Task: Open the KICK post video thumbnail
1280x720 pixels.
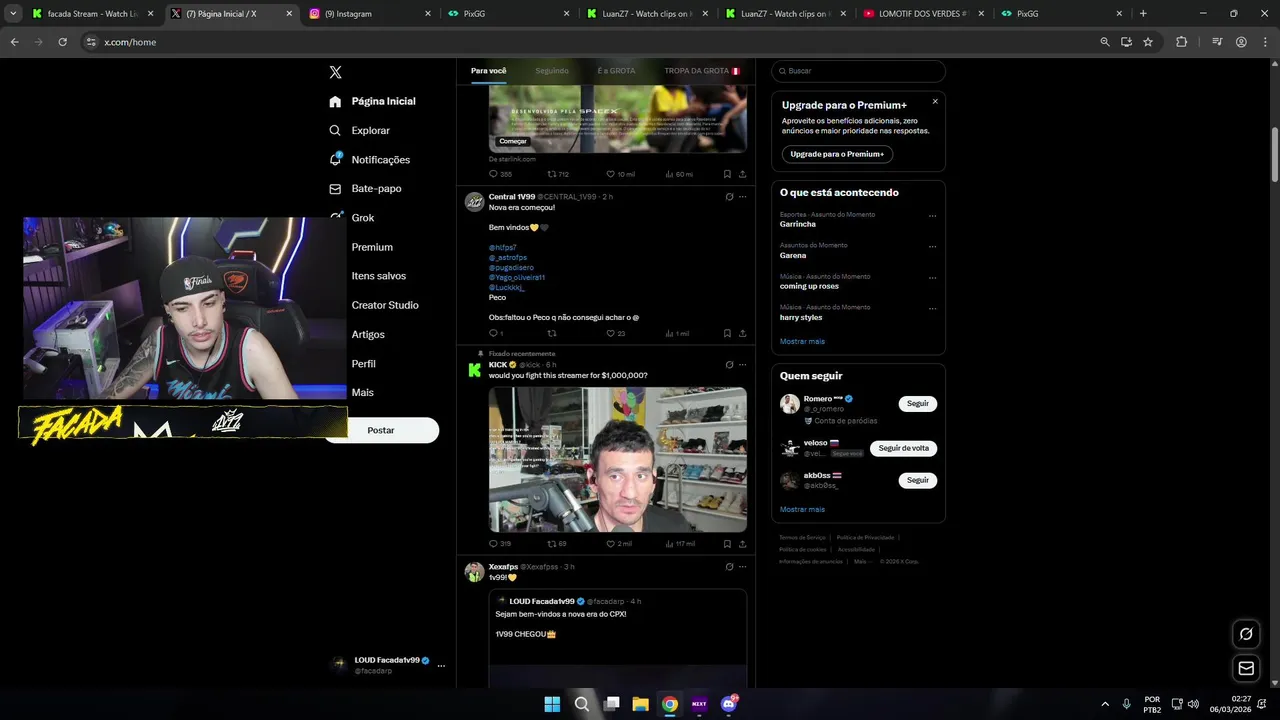Action: pos(617,459)
